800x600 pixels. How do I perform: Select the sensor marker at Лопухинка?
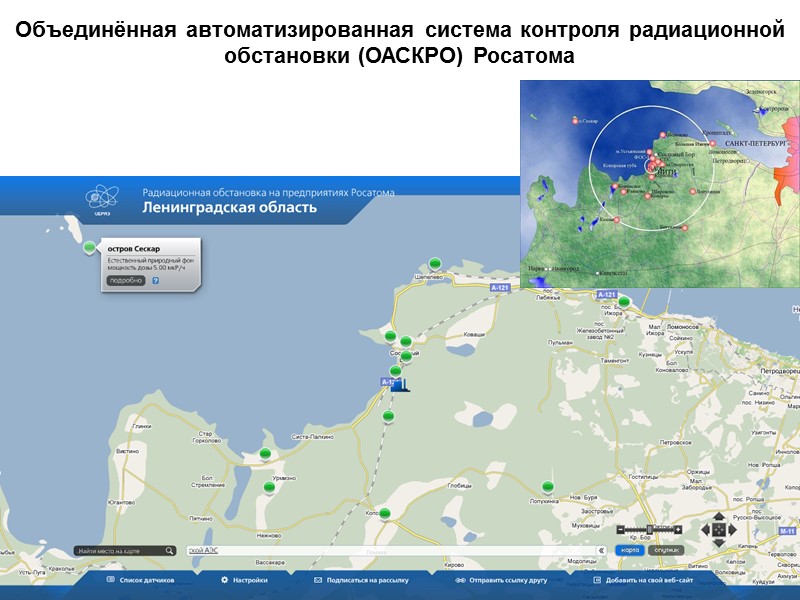pyautogui.click(x=548, y=487)
